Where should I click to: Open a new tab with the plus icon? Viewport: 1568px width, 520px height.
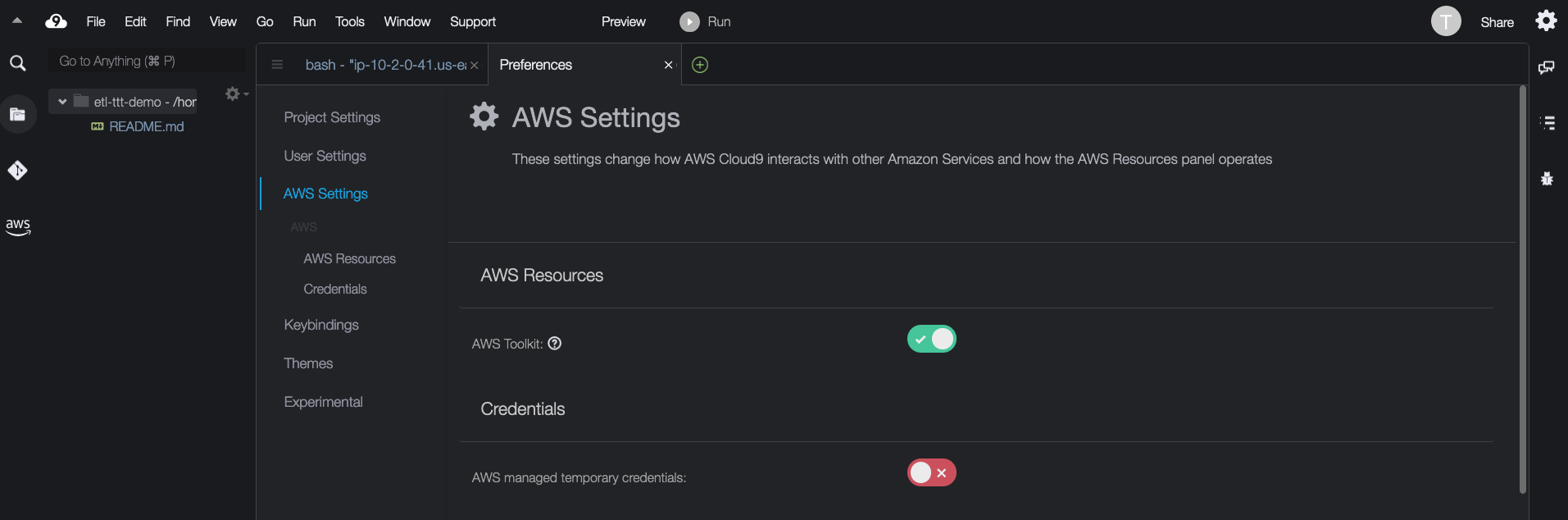click(x=700, y=65)
